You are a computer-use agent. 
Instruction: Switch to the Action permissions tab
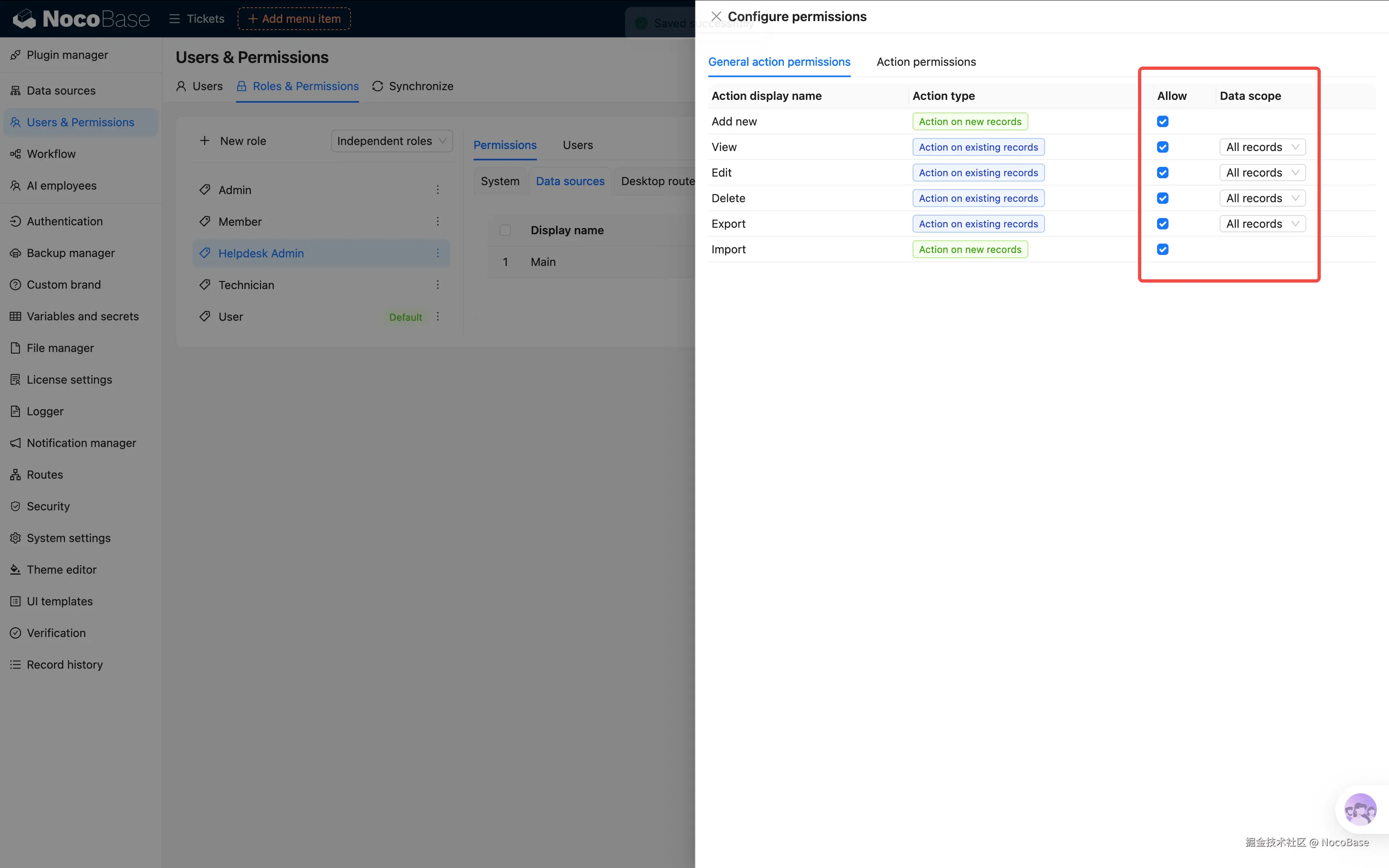926,62
